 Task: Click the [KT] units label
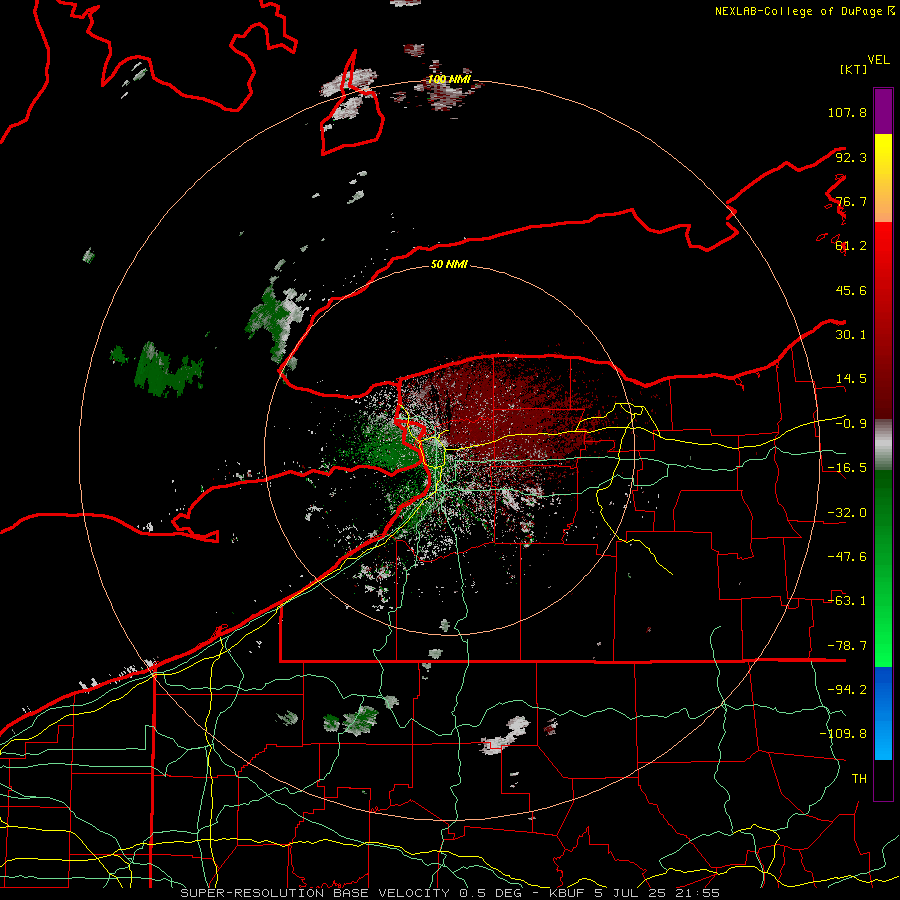click(x=853, y=69)
